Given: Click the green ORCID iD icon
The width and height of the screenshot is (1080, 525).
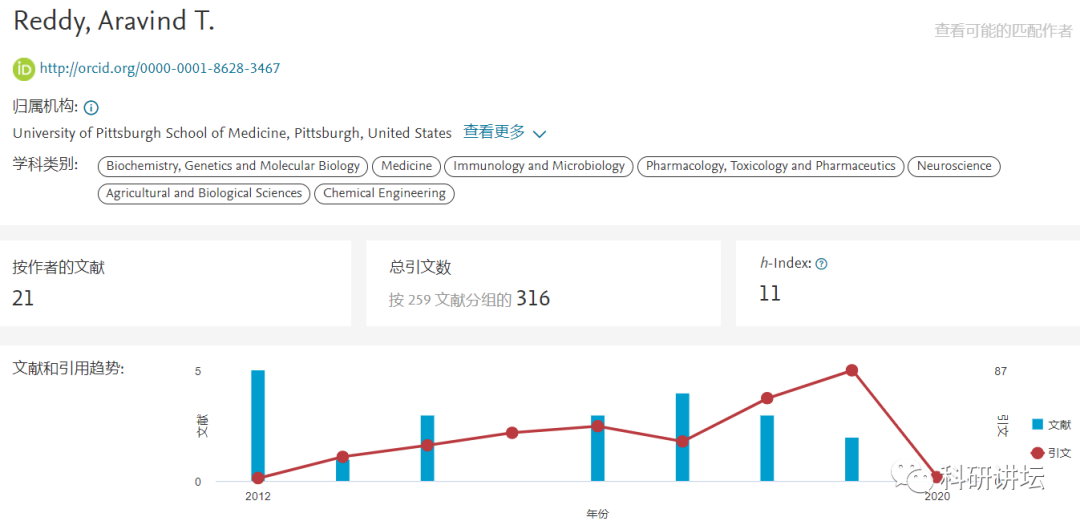Looking at the screenshot, I should [24, 69].
